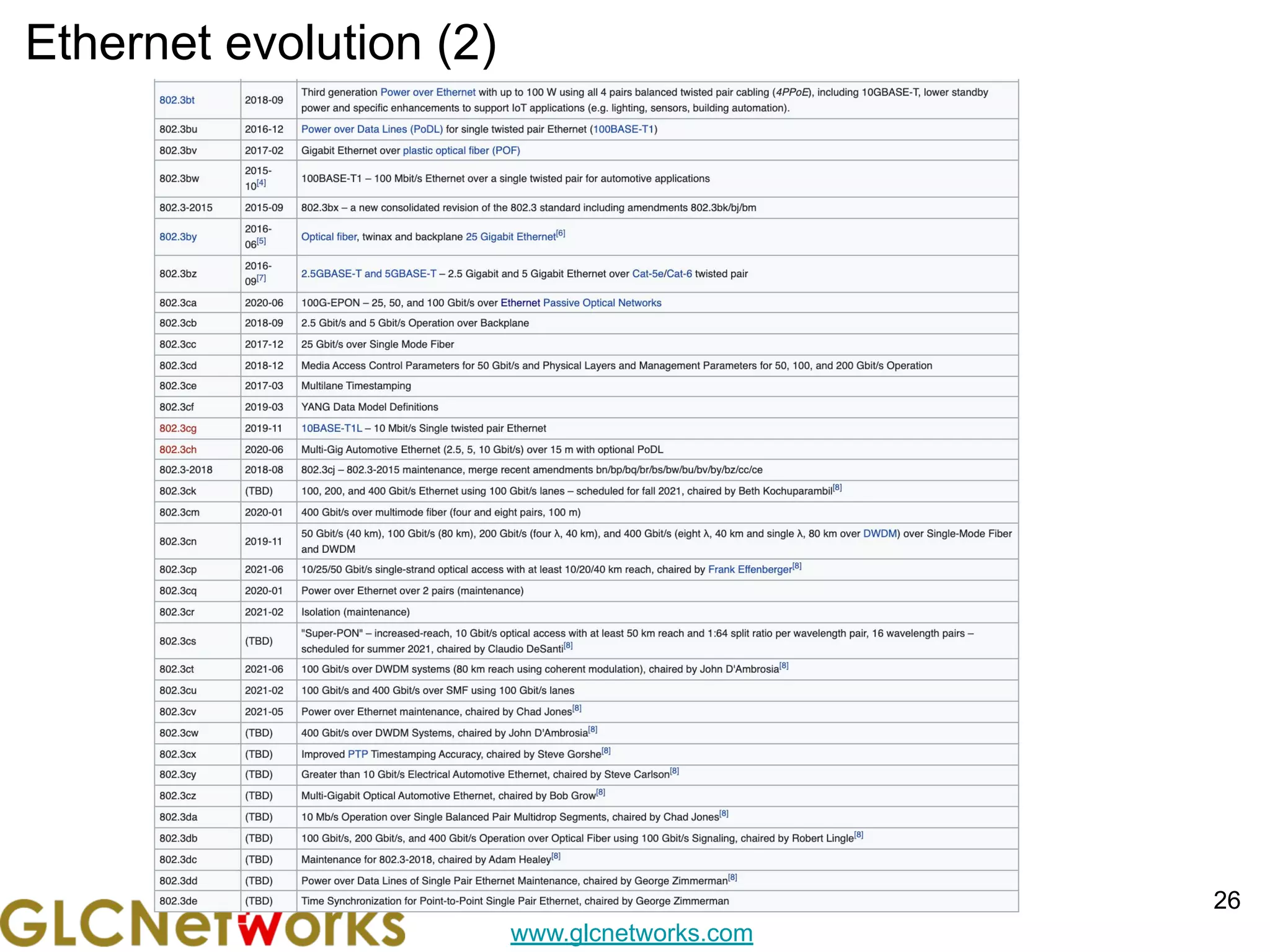Select the 802.3bw cell
Viewport: 1270px width, 952px height.
point(197,178)
